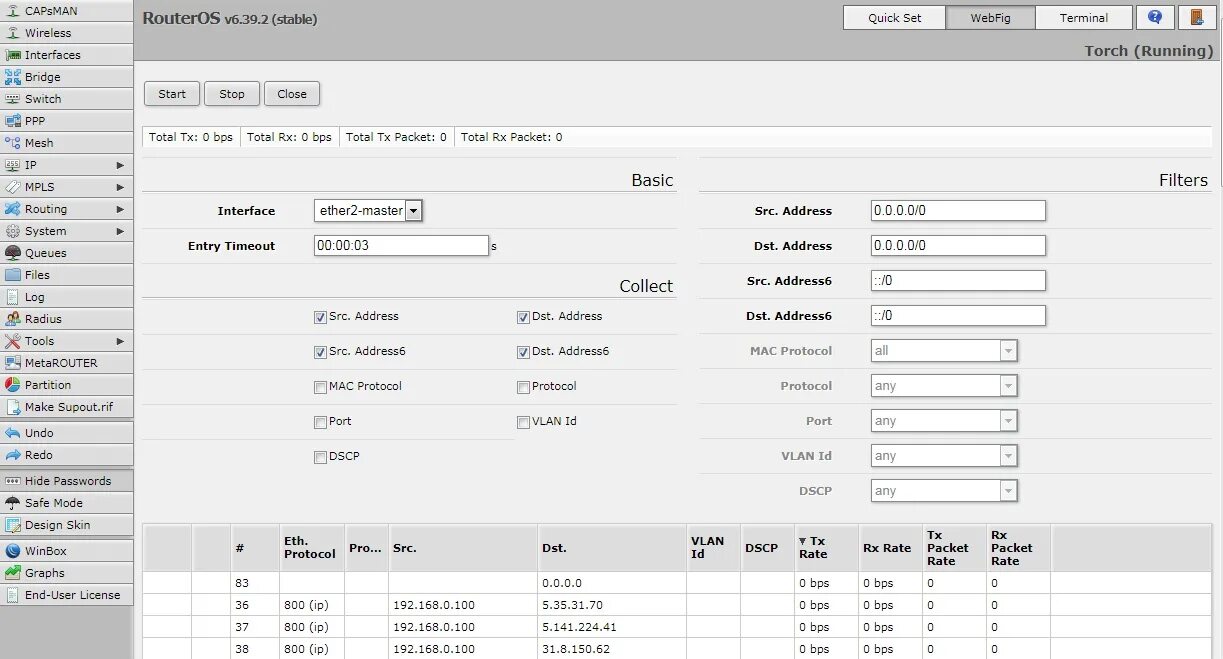The height and width of the screenshot is (659, 1223).
Task: Expand the Routing submenu arrow
Action: (x=120, y=209)
